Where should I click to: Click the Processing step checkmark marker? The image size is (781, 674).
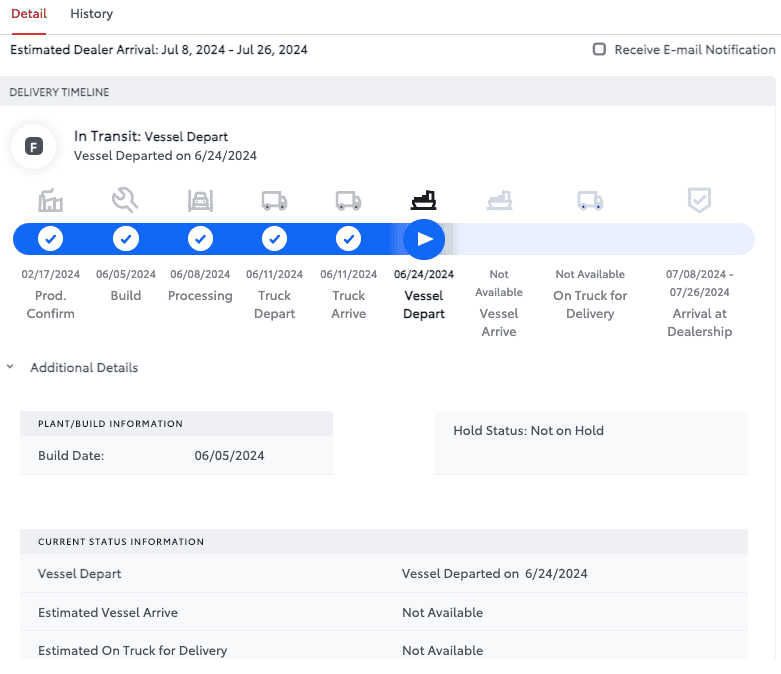(x=200, y=239)
